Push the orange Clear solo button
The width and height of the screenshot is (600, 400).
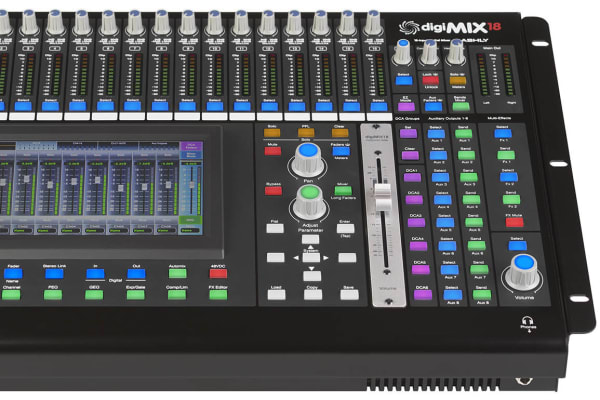(340, 133)
